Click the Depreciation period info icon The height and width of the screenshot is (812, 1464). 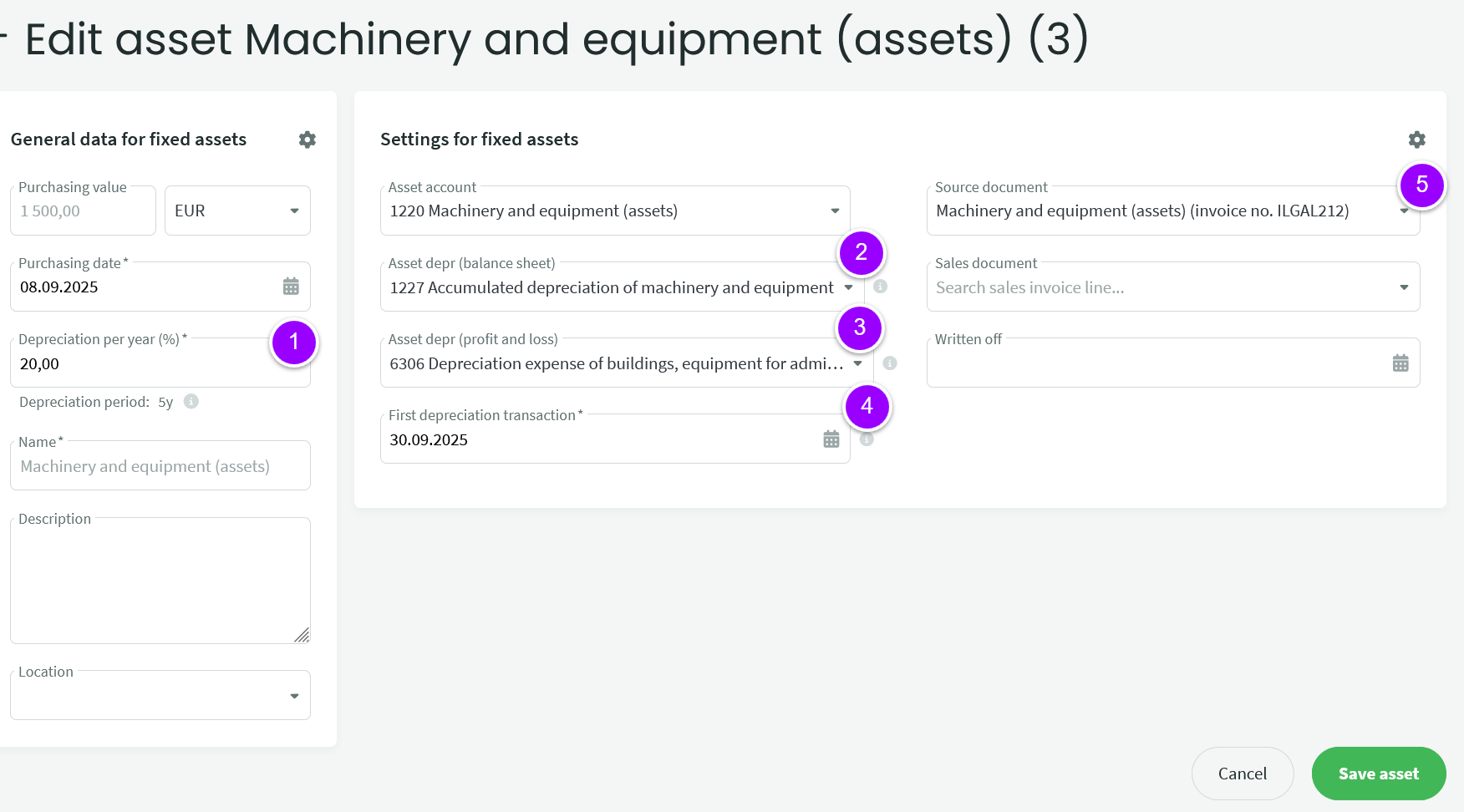point(191,402)
